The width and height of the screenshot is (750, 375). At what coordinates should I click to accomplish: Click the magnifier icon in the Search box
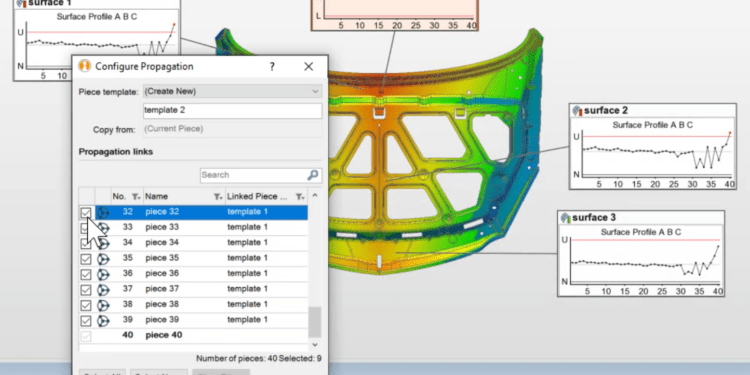coord(313,175)
